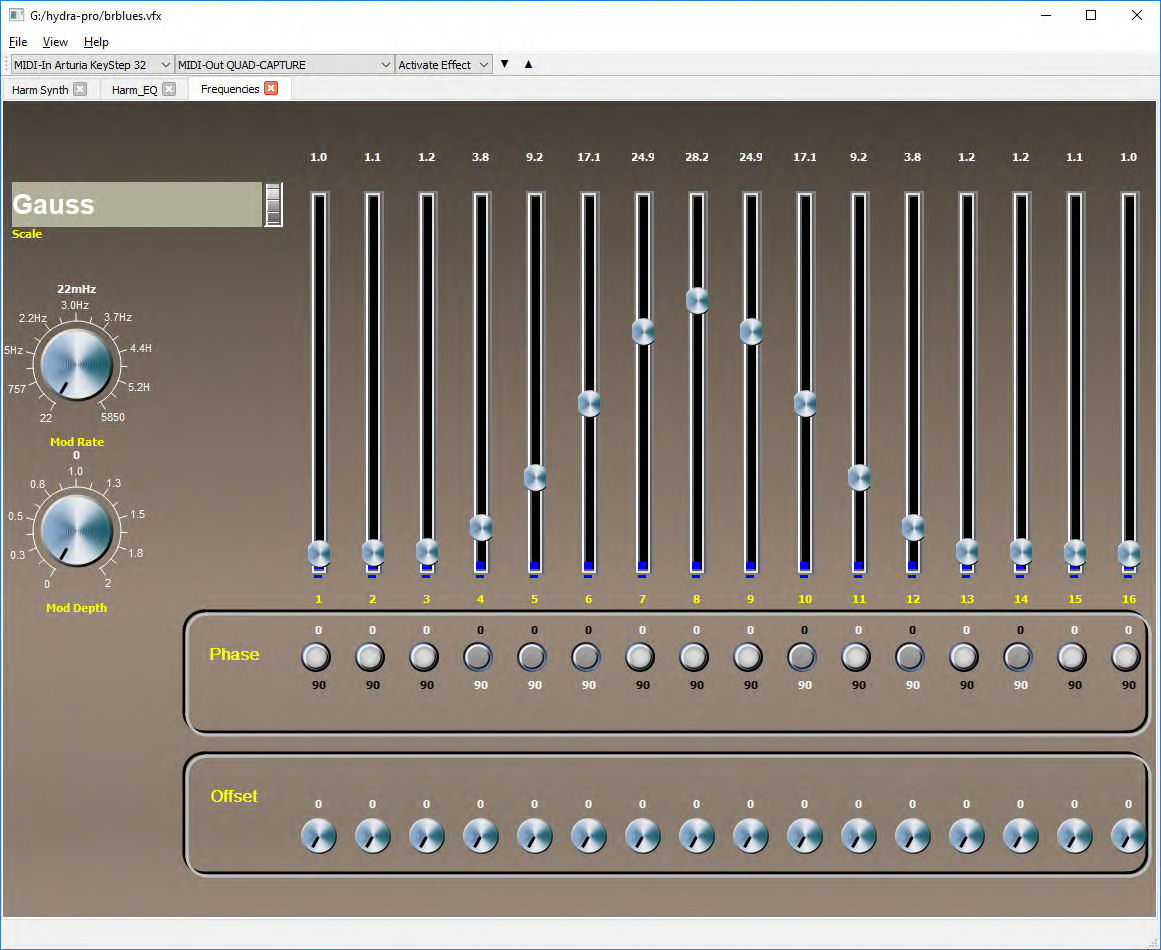
Task: Toggle the Phase button for channel 4
Action: (x=478, y=657)
